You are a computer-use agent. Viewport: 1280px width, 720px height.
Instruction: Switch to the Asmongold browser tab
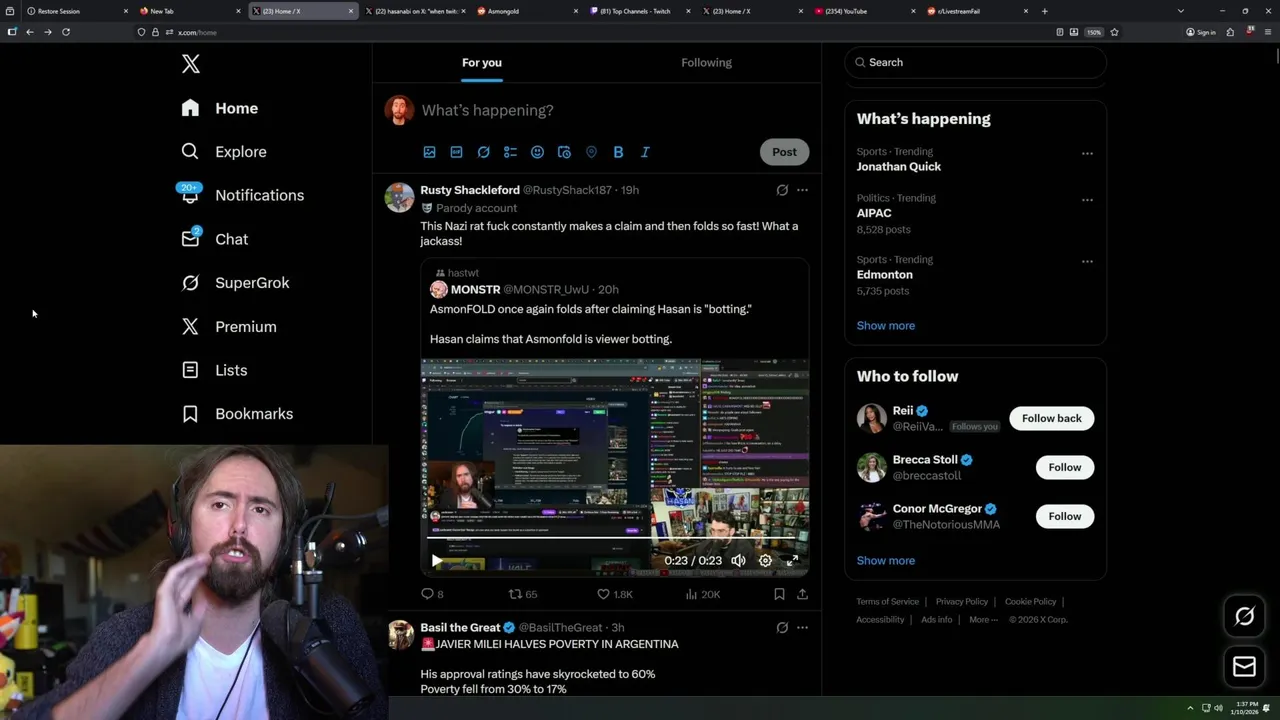[x=528, y=11]
